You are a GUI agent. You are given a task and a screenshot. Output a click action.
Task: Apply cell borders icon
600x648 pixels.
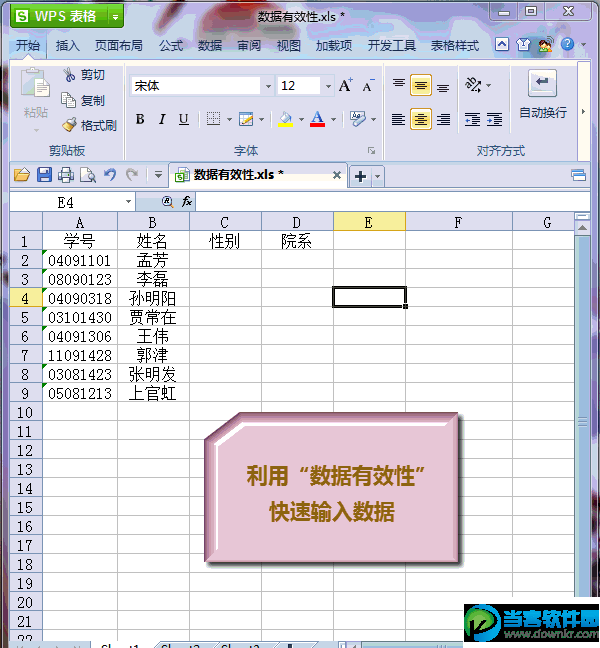[x=214, y=119]
